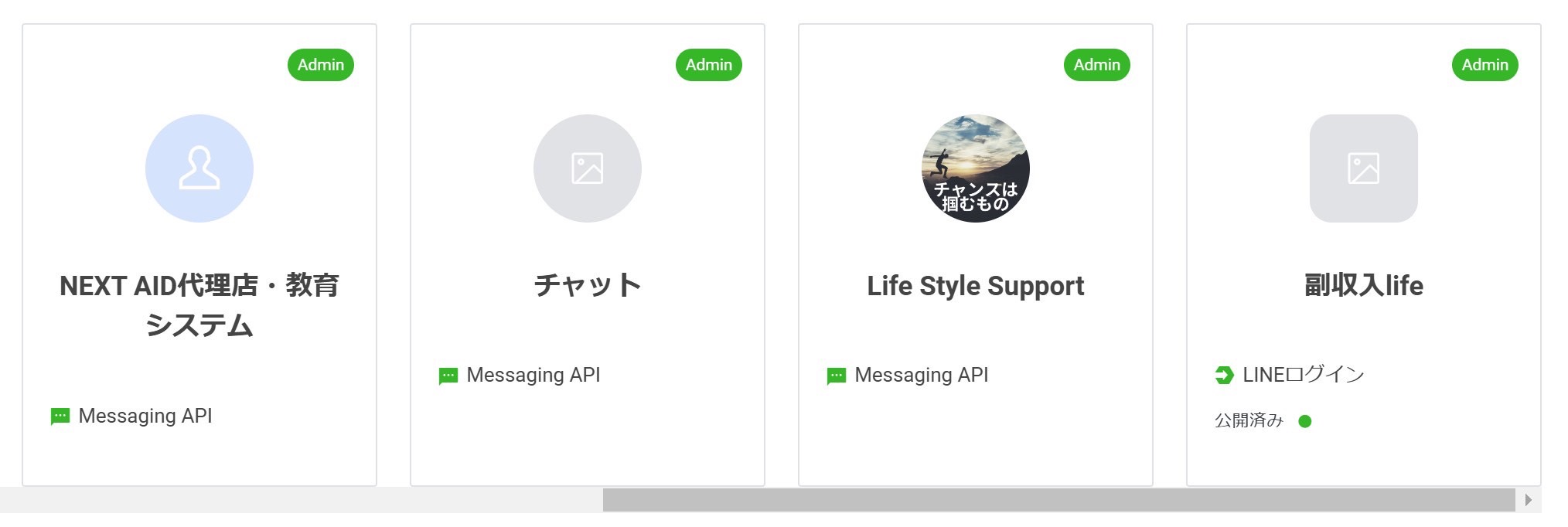Open the Life Style Support channel title

(x=976, y=286)
